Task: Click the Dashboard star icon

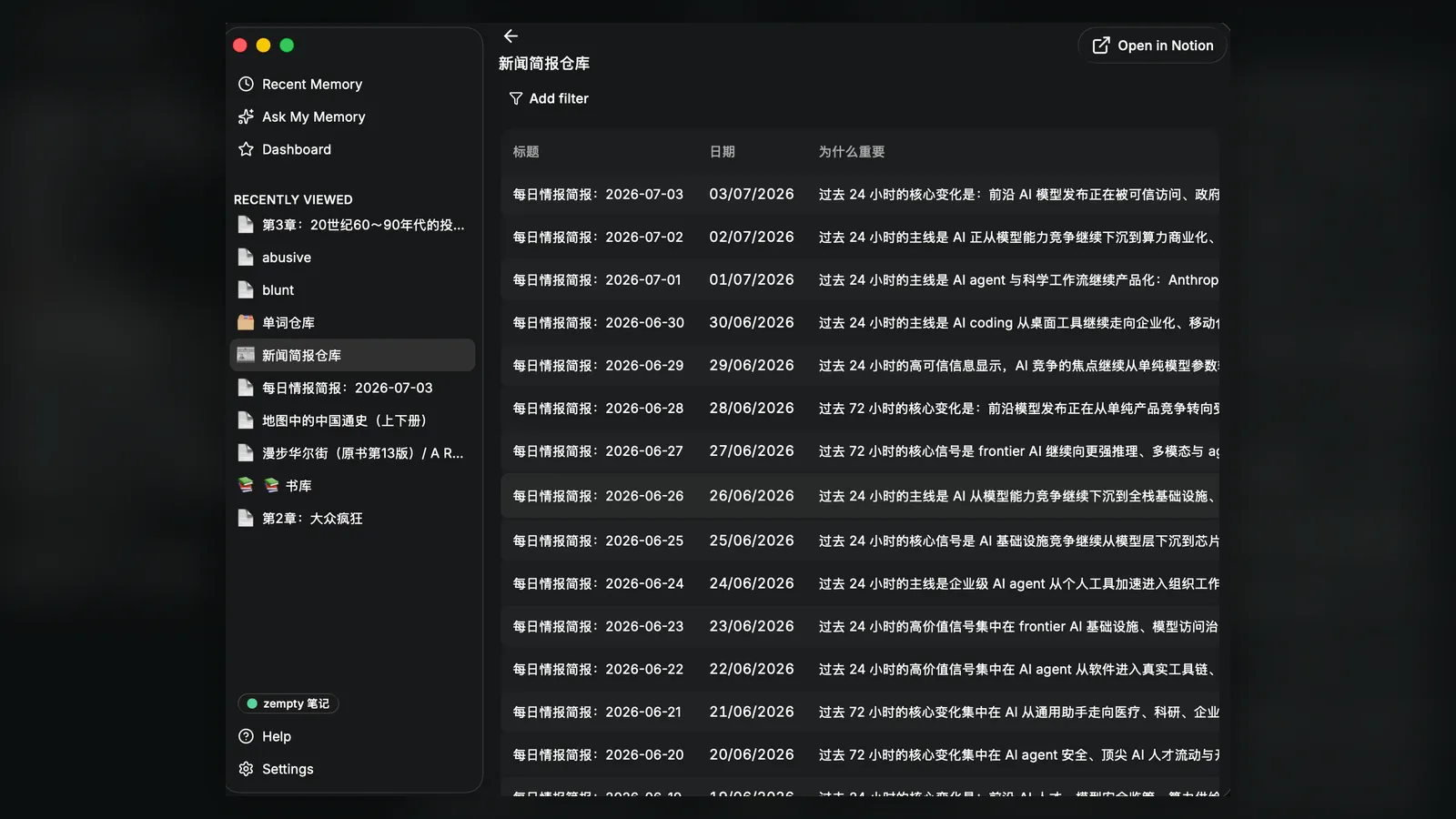Action: (246, 149)
